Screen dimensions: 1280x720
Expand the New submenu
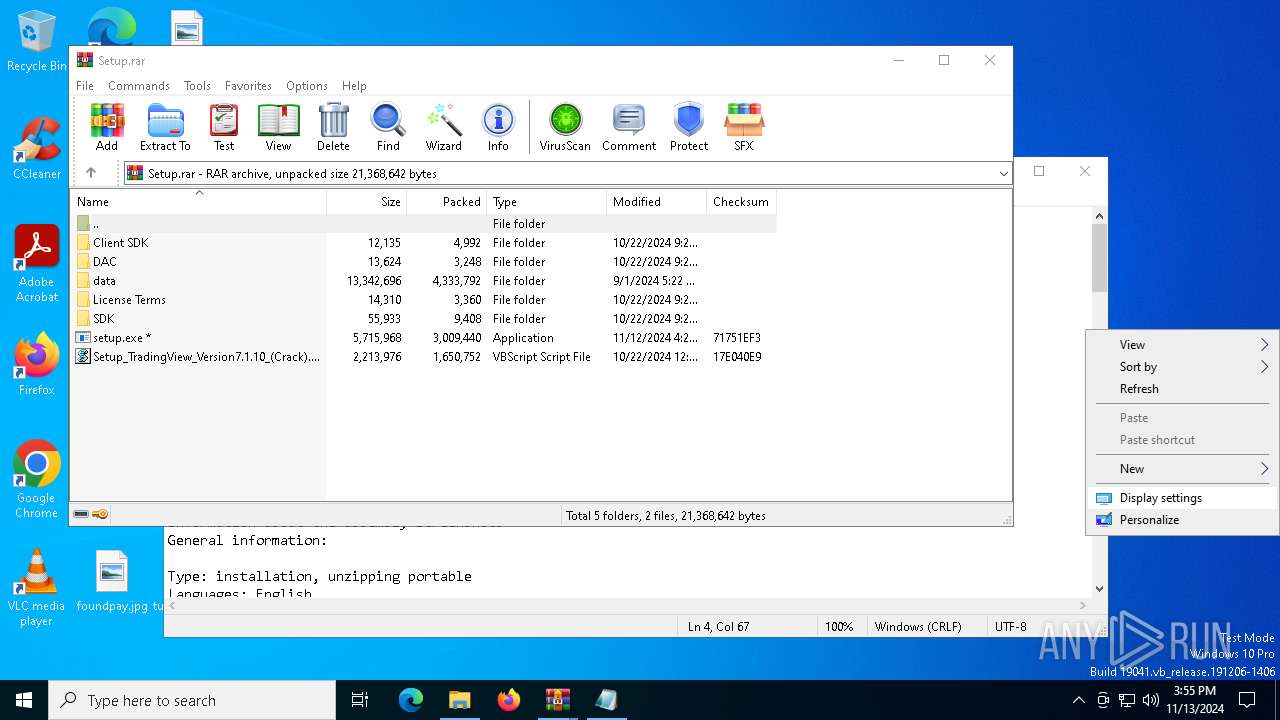coord(1183,469)
